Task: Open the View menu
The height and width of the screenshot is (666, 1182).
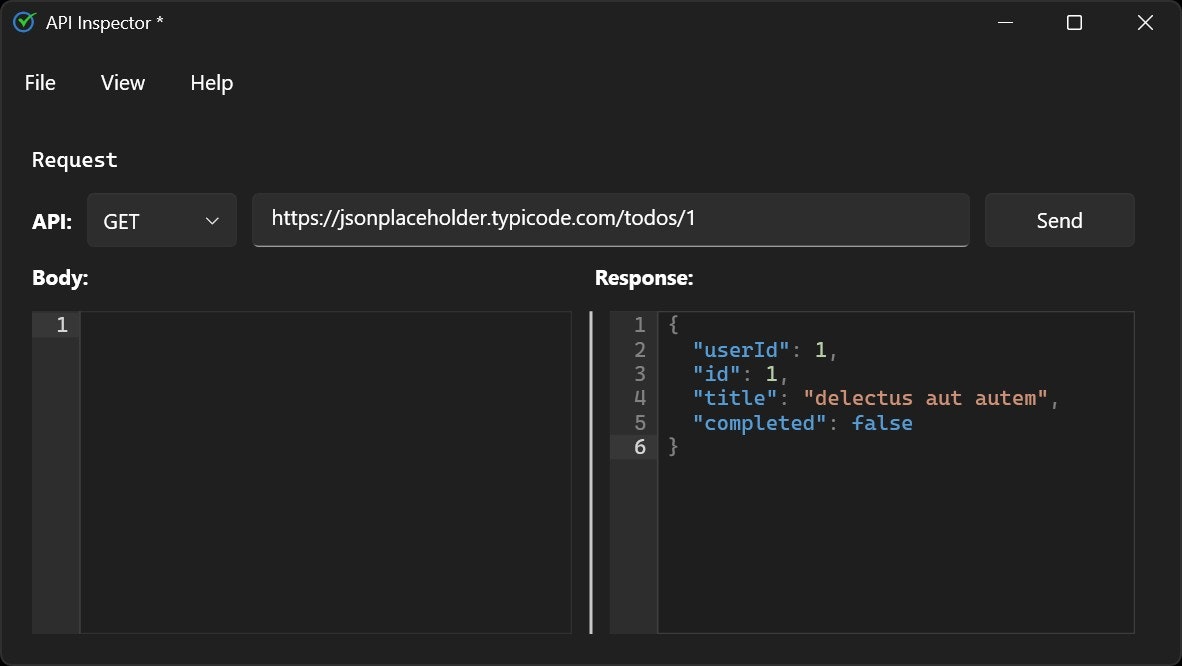Action: (123, 83)
